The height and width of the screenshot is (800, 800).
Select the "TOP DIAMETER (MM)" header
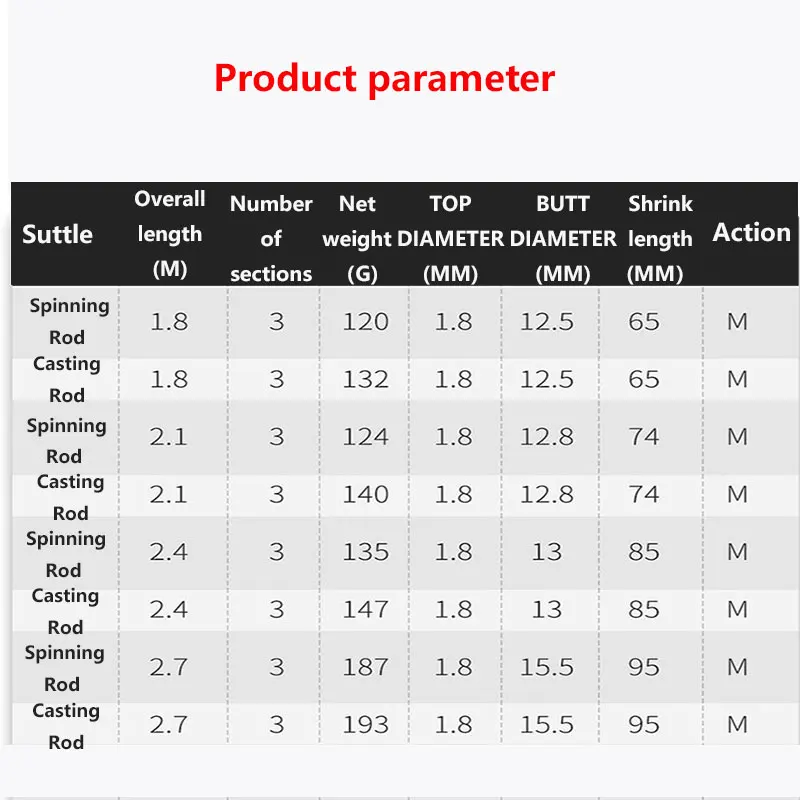450,239
